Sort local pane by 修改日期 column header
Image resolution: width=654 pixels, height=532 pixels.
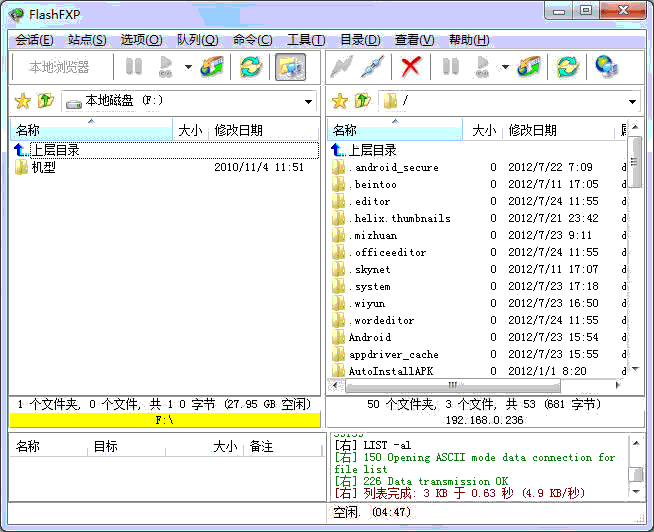pyautogui.click(x=263, y=130)
